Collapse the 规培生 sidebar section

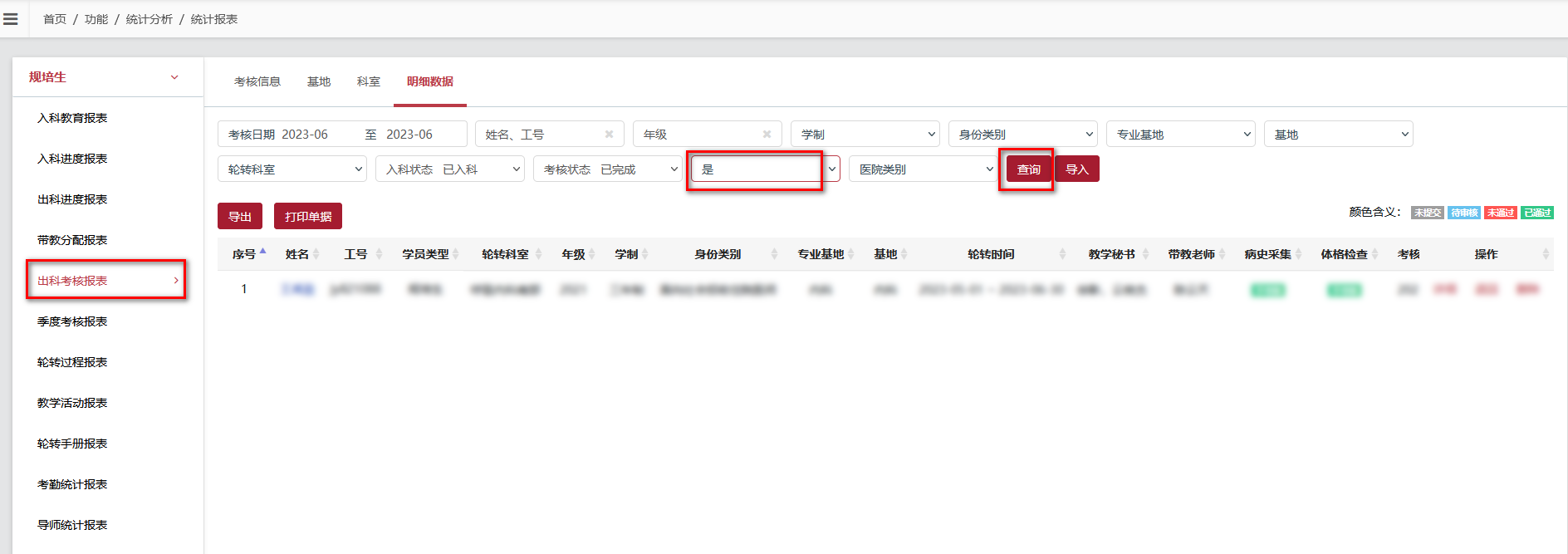click(x=174, y=77)
